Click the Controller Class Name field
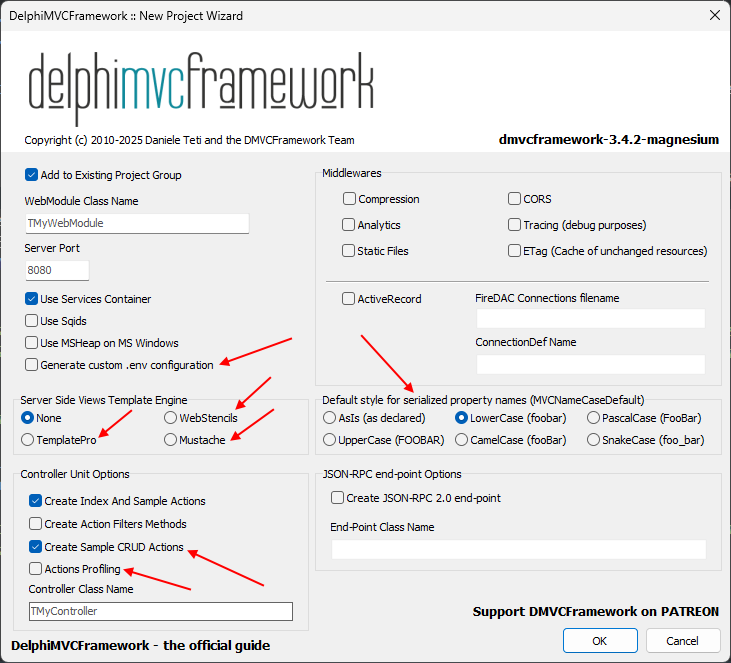 [161, 611]
